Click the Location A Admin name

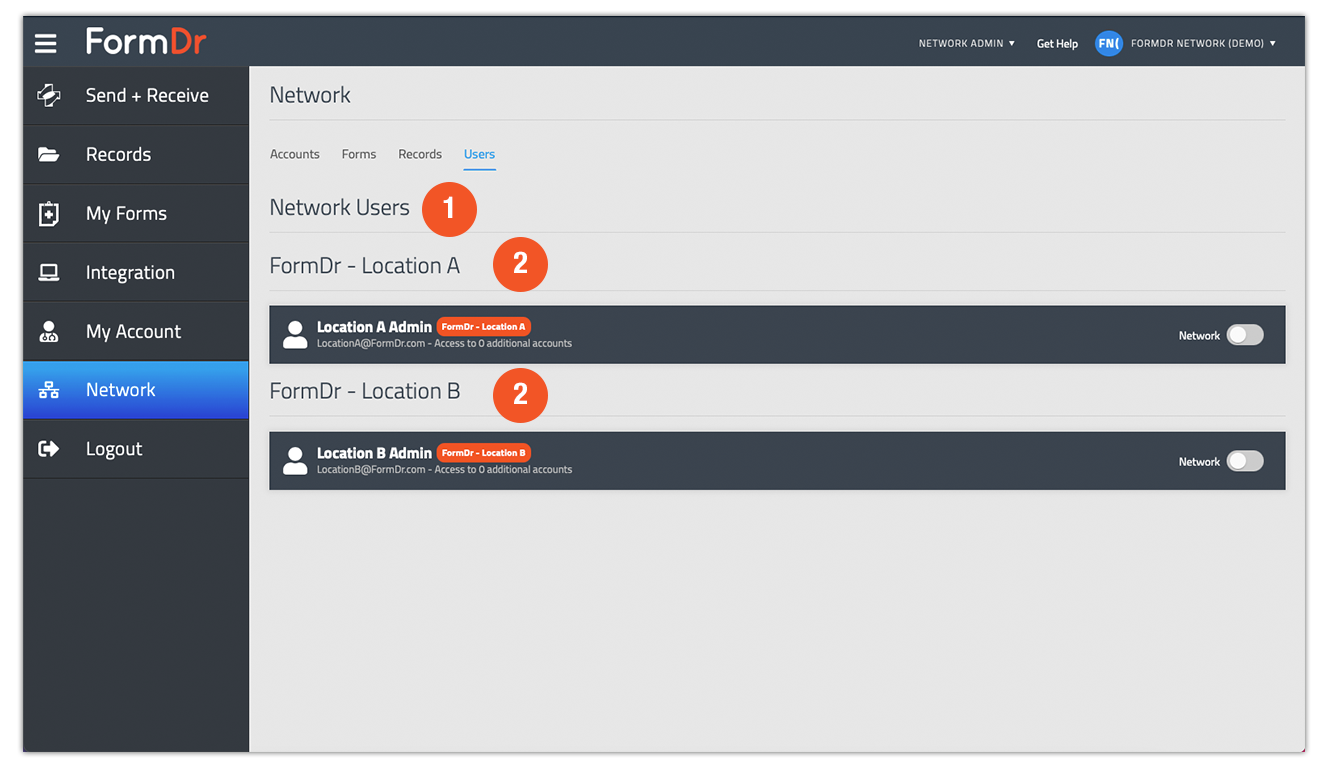pyautogui.click(x=374, y=327)
